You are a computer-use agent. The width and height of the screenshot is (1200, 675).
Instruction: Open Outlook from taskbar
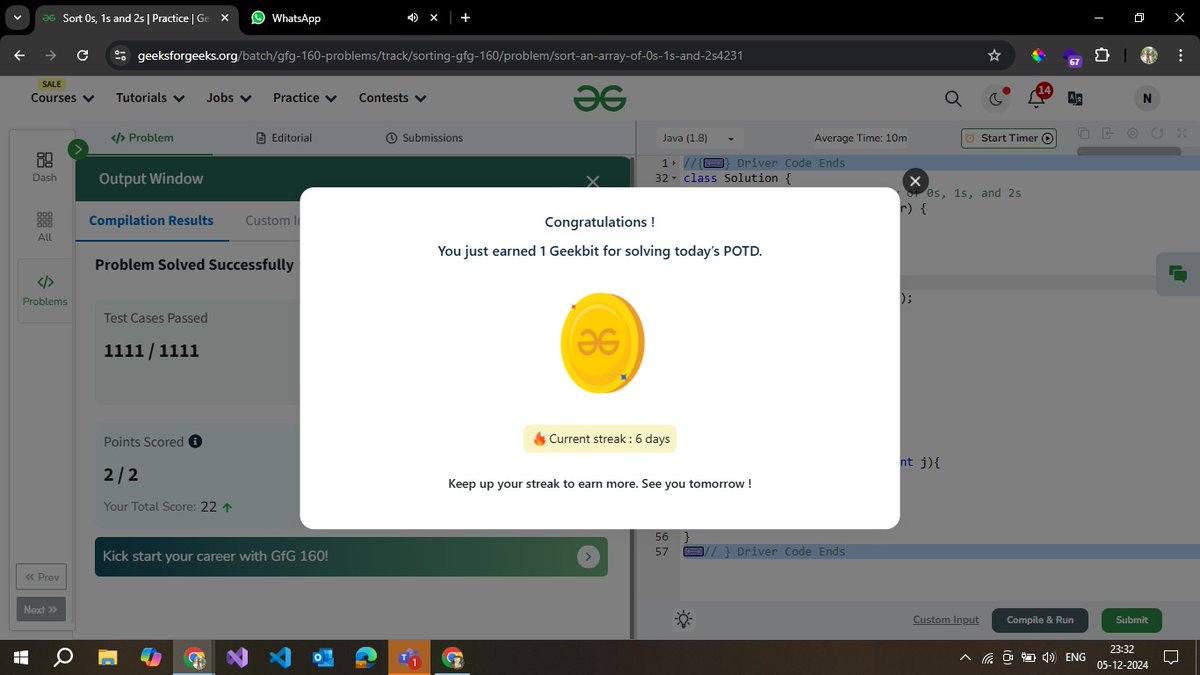pyautogui.click(x=323, y=657)
